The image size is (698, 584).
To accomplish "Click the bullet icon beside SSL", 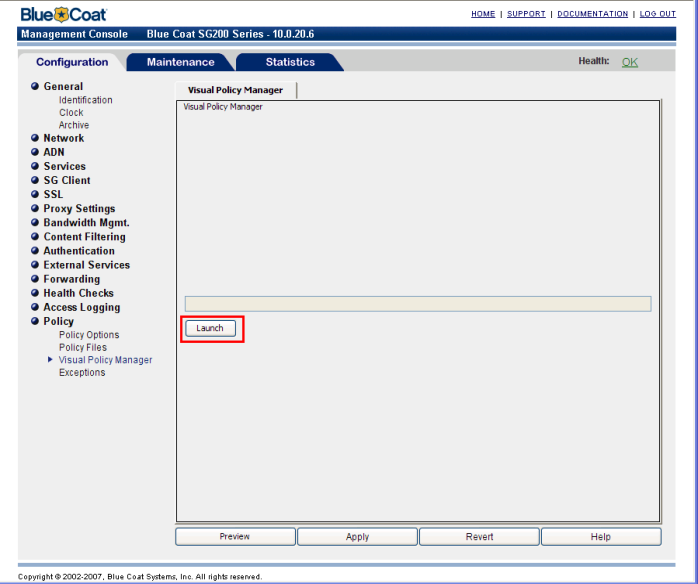I will click(35, 194).
